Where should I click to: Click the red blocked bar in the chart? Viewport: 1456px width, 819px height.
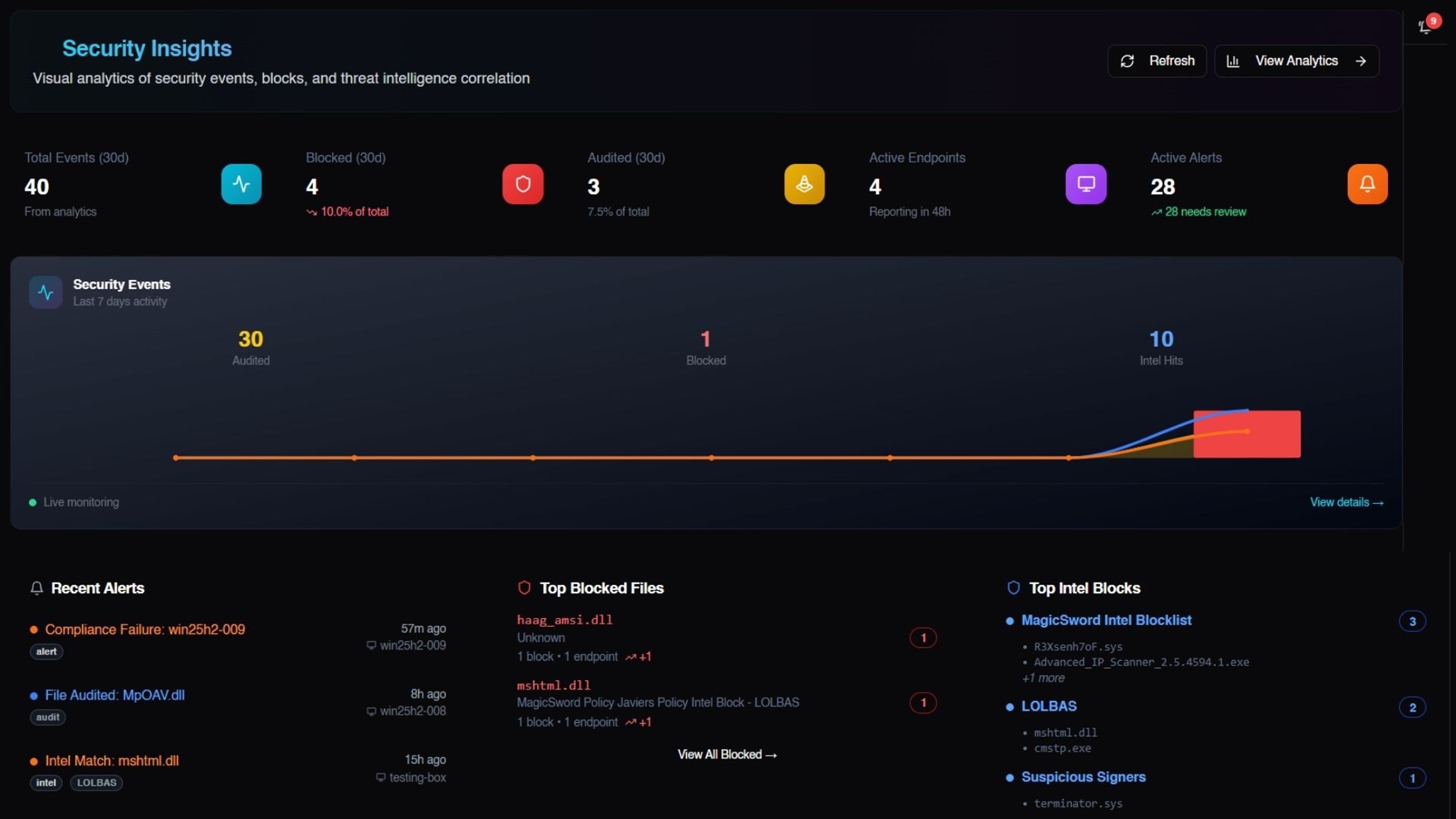[1247, 434]
